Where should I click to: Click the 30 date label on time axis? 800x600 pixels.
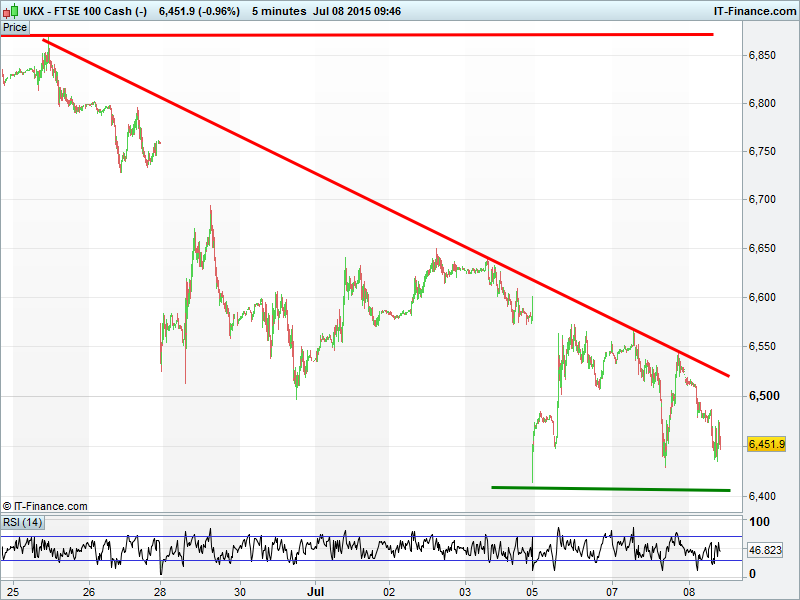[240, 592]
